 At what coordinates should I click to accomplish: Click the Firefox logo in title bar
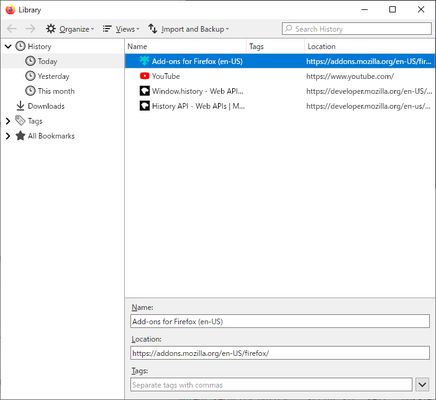point(10,10)
